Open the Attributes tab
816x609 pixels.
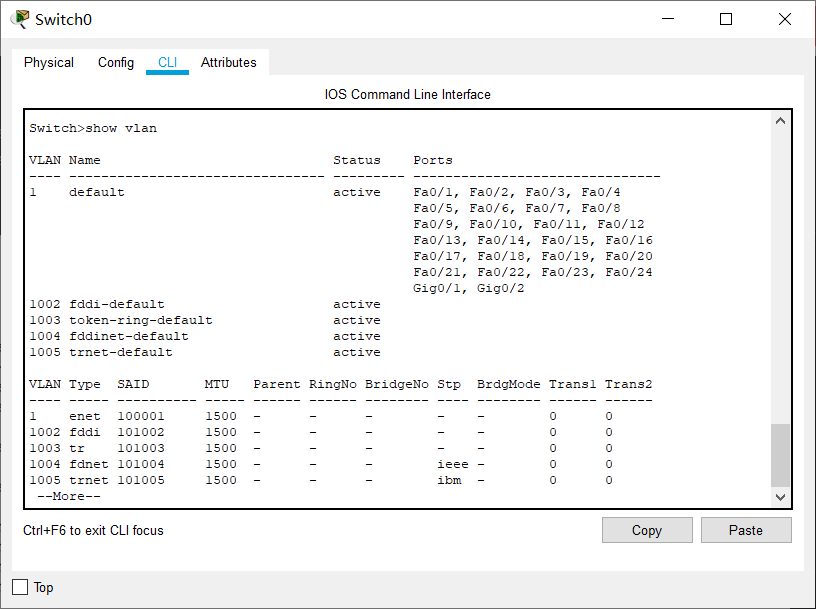[x=228, y=62]
